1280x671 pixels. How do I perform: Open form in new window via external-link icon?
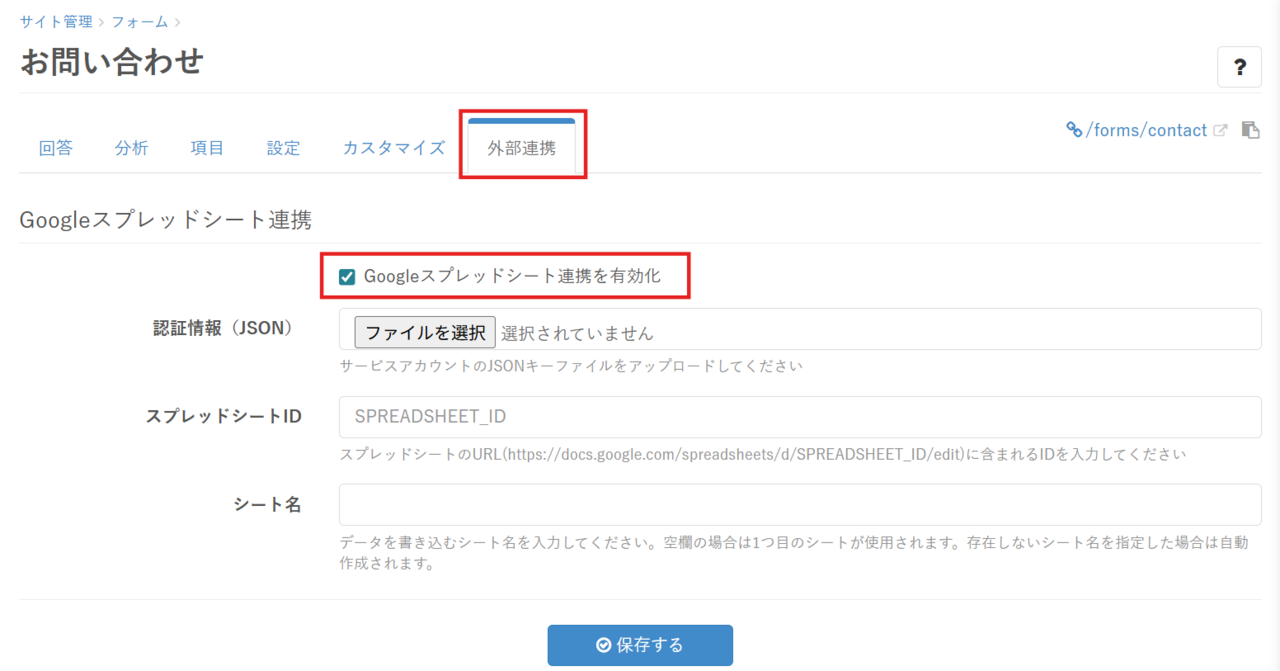point(1220,130)
